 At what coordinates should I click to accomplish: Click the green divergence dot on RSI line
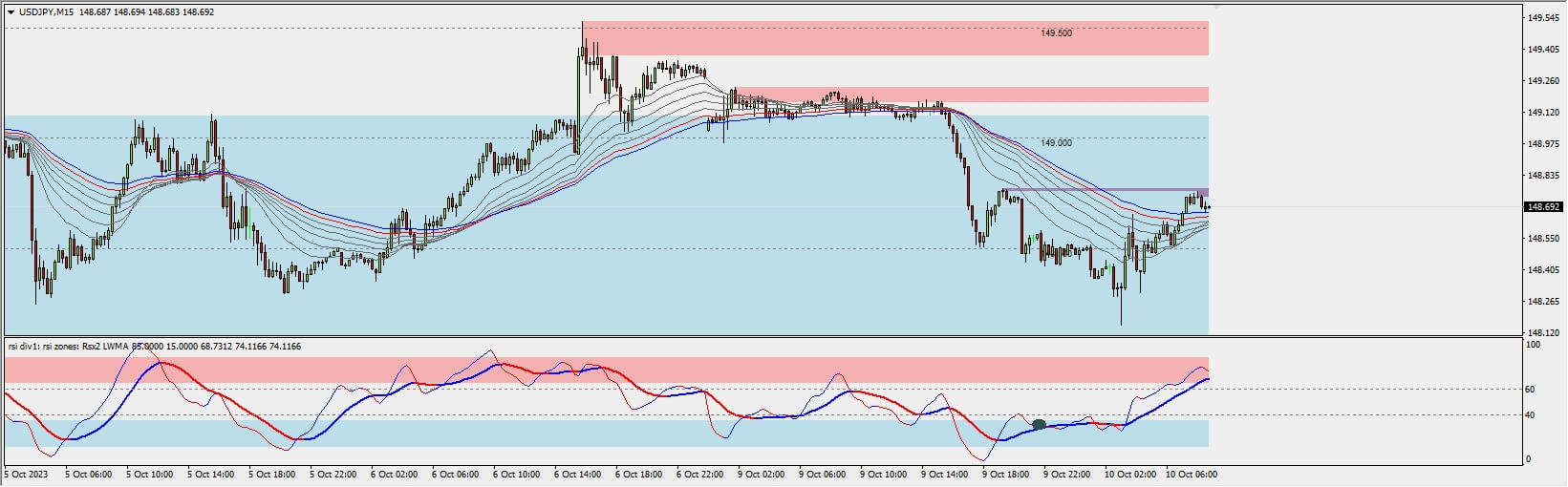[1039, 425]
